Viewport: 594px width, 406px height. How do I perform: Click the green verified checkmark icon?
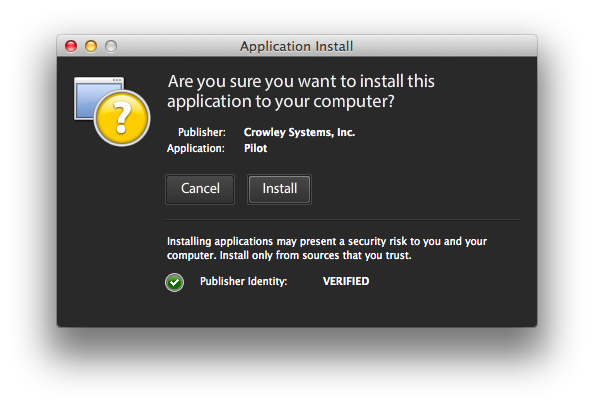point(174,282)
